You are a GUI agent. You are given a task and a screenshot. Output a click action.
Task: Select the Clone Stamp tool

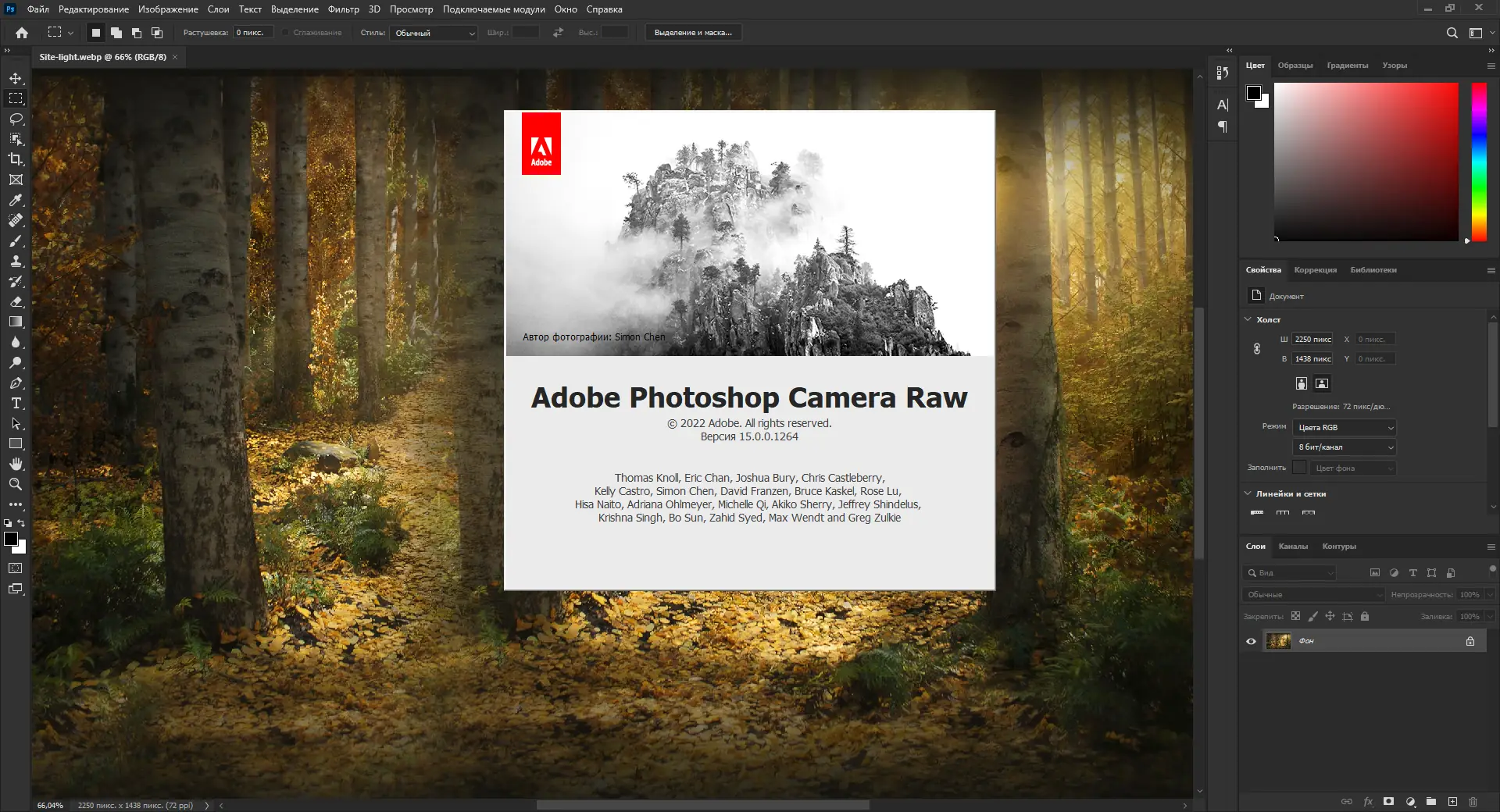tap(16, 262)
